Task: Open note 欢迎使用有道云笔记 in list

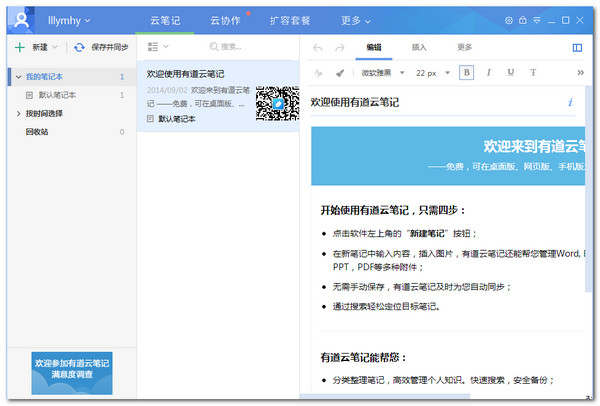Action: (x=218, y=96)
